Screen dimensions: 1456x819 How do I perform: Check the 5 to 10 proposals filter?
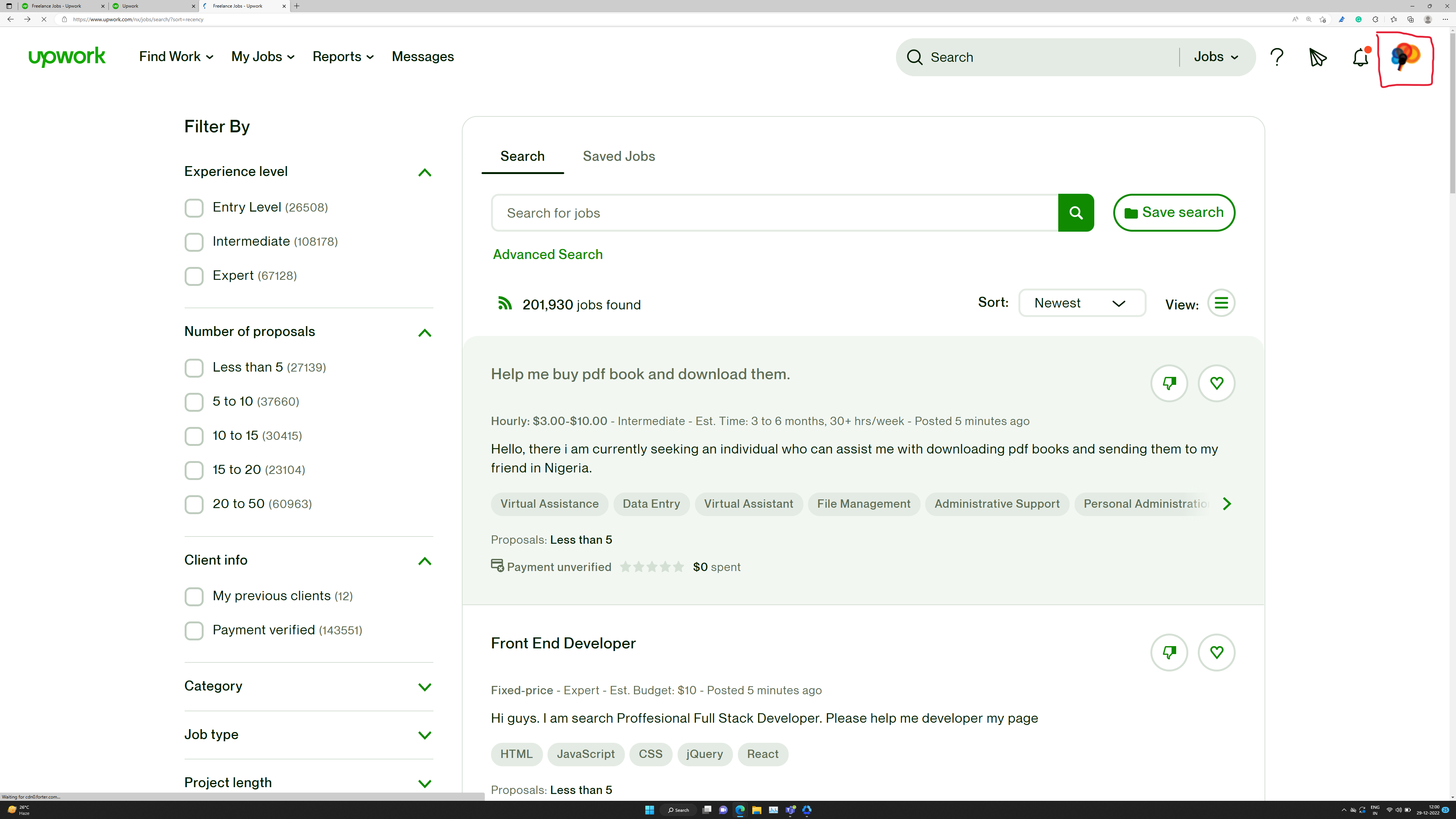(x=194, y=402)
